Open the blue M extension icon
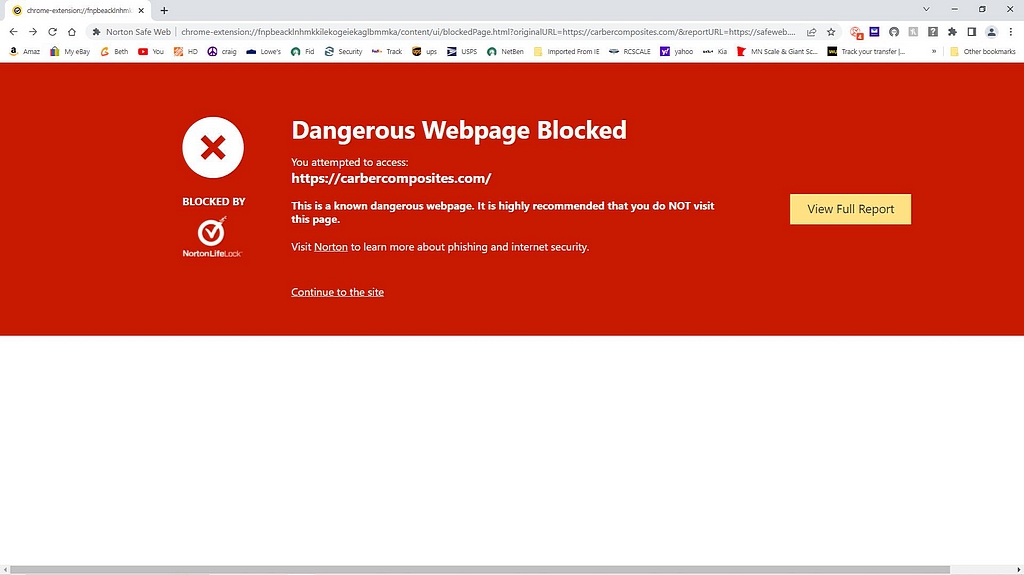The width and height of the screenshot is (1024, 575). (874, 31)
